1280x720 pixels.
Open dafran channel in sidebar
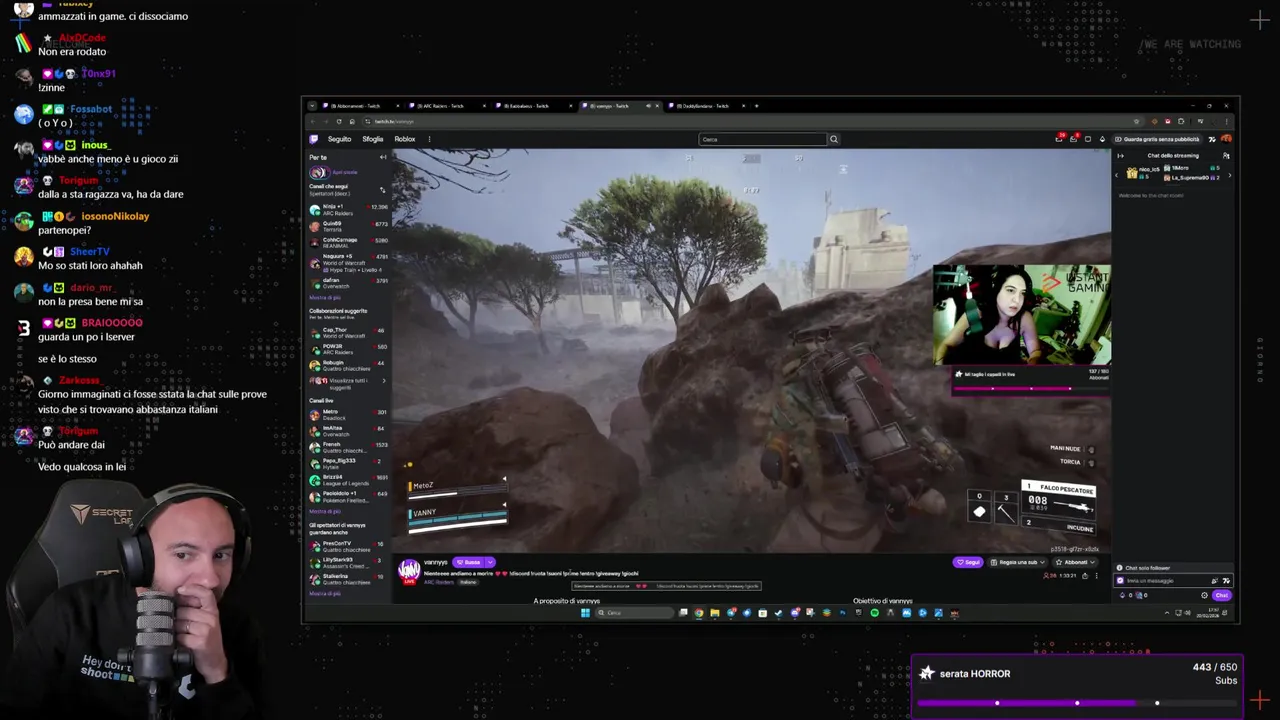(348, 283)
